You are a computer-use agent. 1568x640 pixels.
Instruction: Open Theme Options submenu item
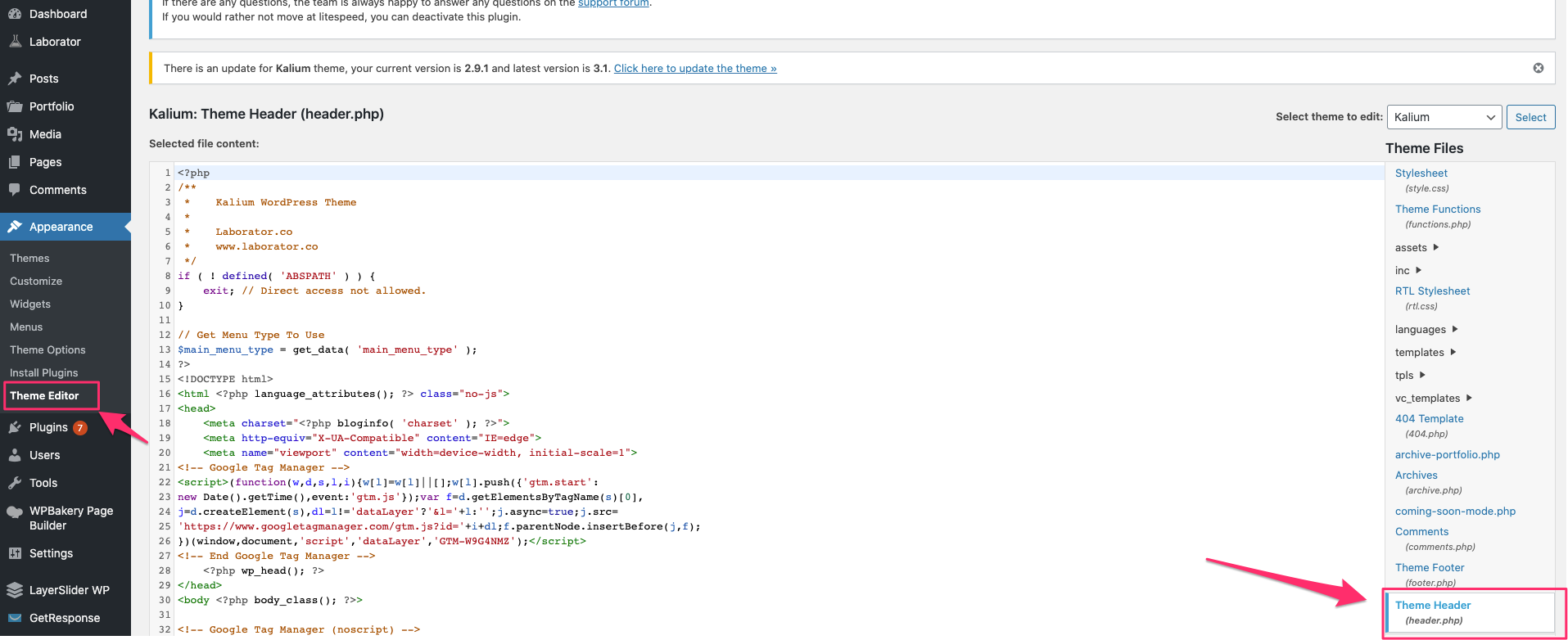click(x=47, y=349)
